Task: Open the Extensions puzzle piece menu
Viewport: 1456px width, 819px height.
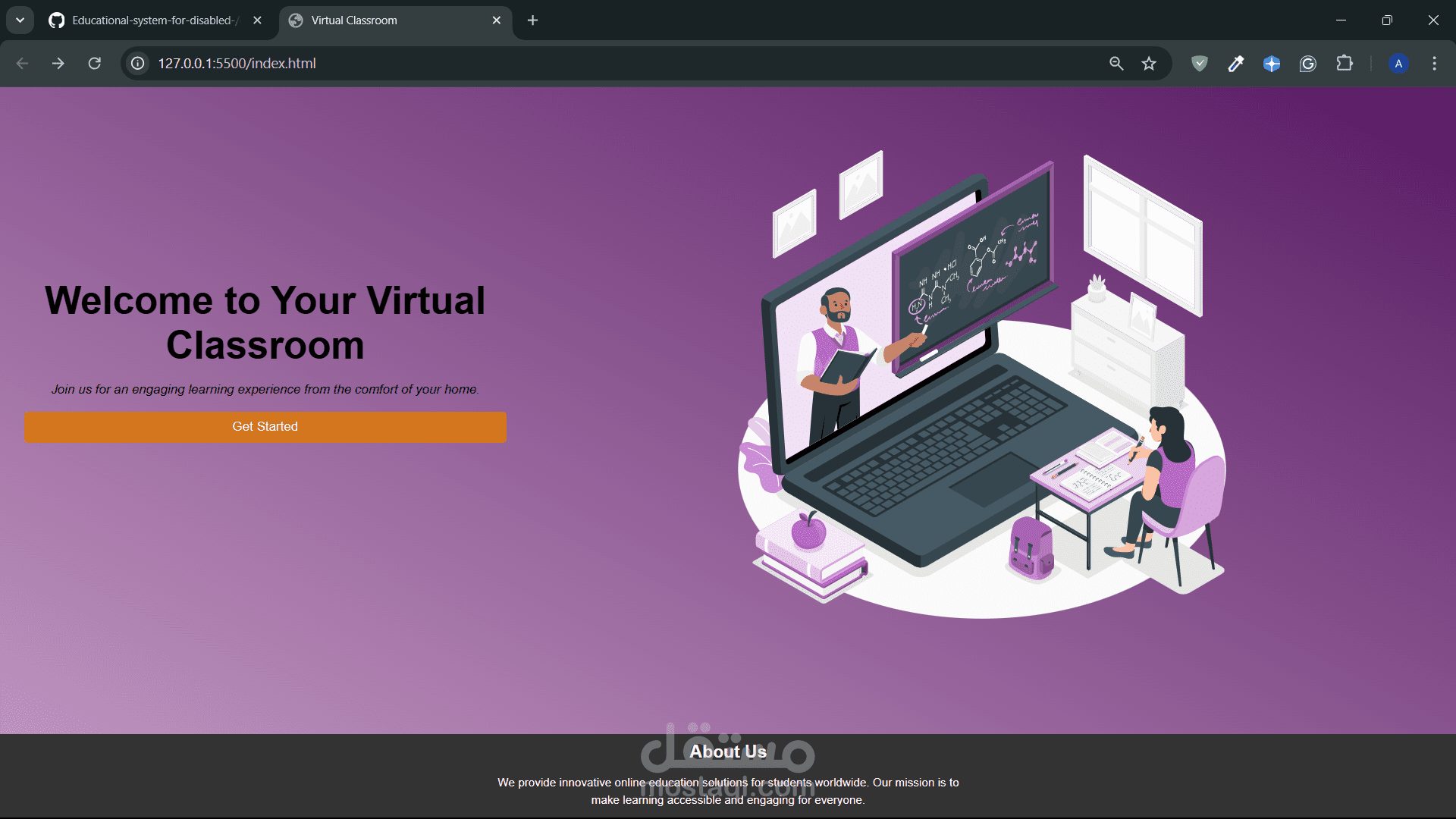Action: click(x=1345, y=64)
